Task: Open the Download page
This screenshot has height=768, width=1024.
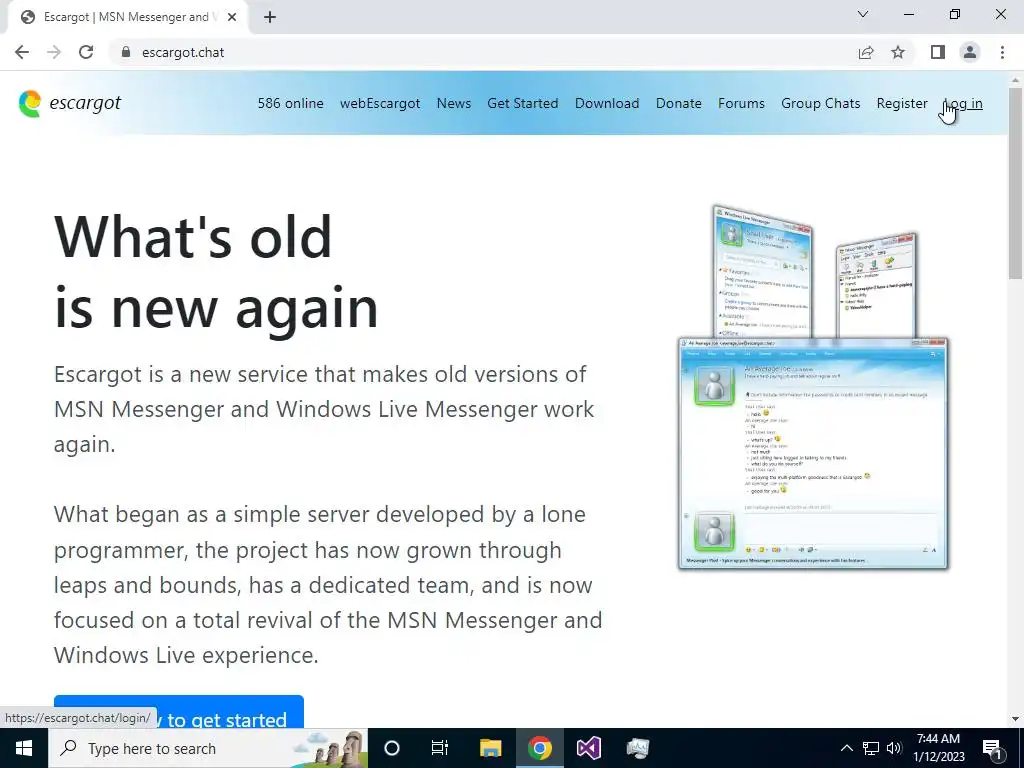Action: tap(607, 103)
